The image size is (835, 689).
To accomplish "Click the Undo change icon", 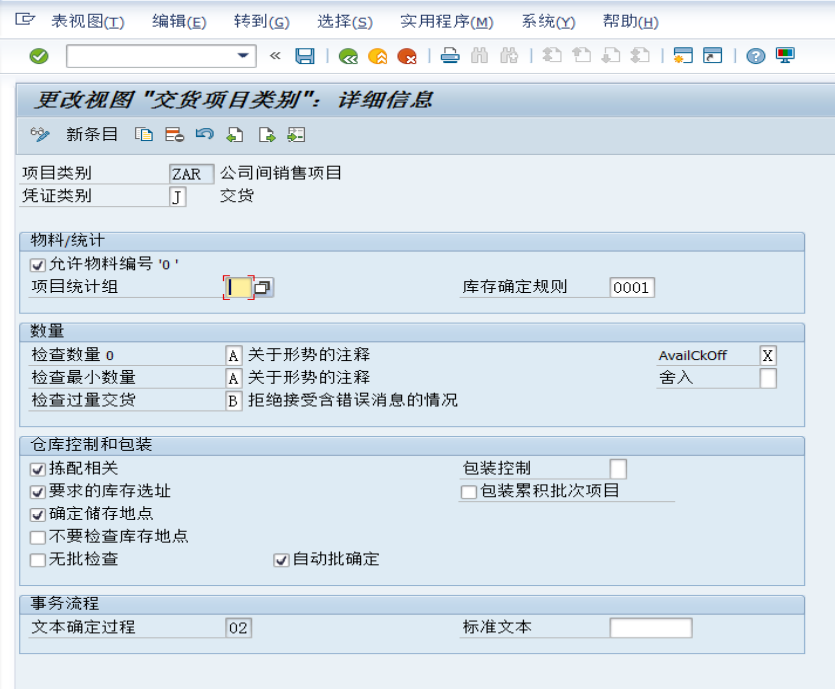I will click(204, 134).
